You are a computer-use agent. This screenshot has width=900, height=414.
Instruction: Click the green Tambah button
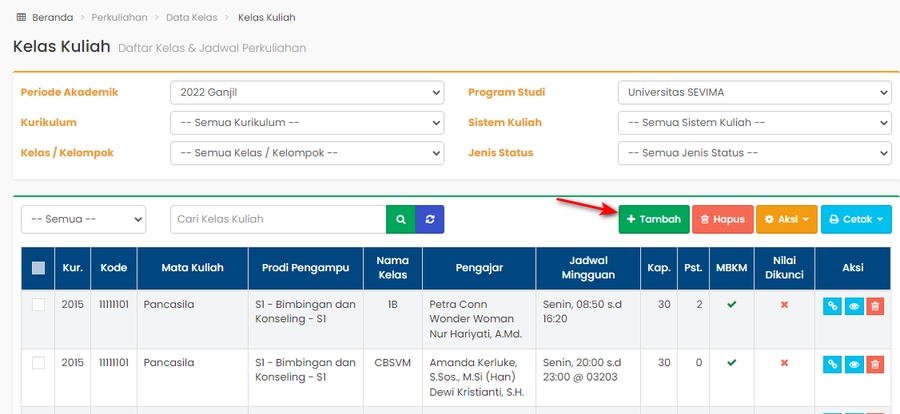(653, 219)
